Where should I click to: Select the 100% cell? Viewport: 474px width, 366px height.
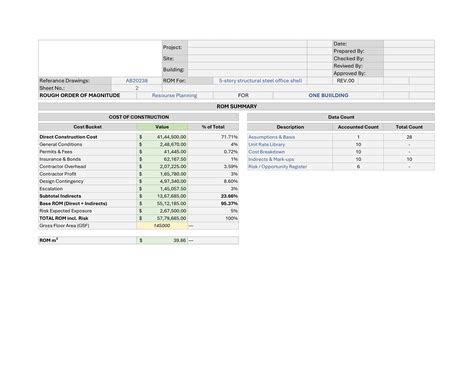[213, 218]
